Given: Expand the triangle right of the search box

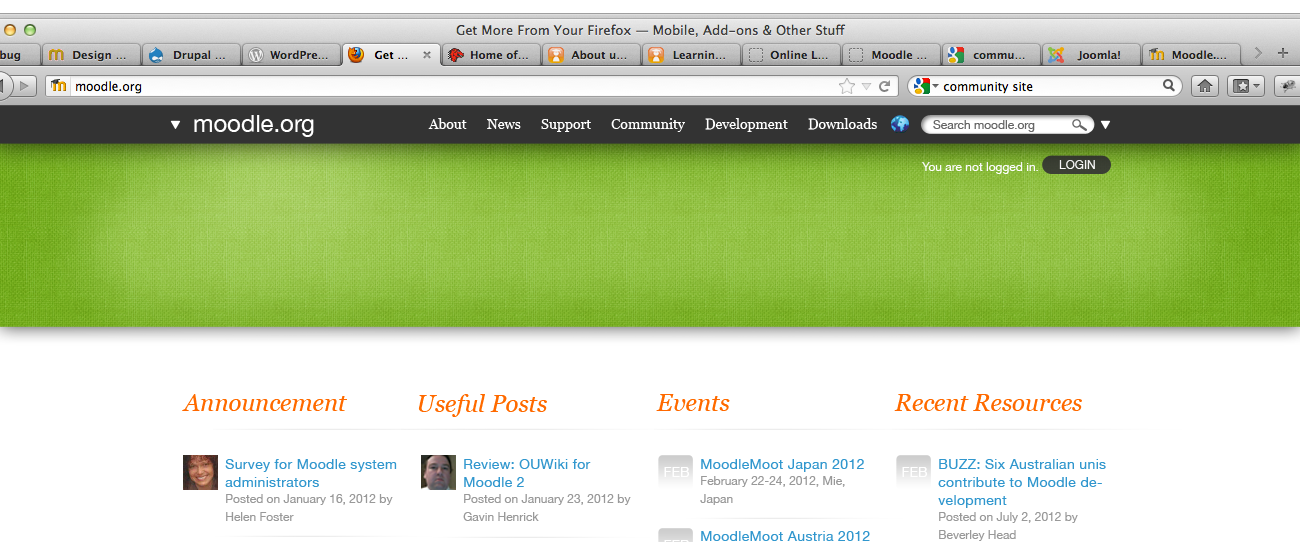Looking at the screenshot, I should click(1105, 125).
